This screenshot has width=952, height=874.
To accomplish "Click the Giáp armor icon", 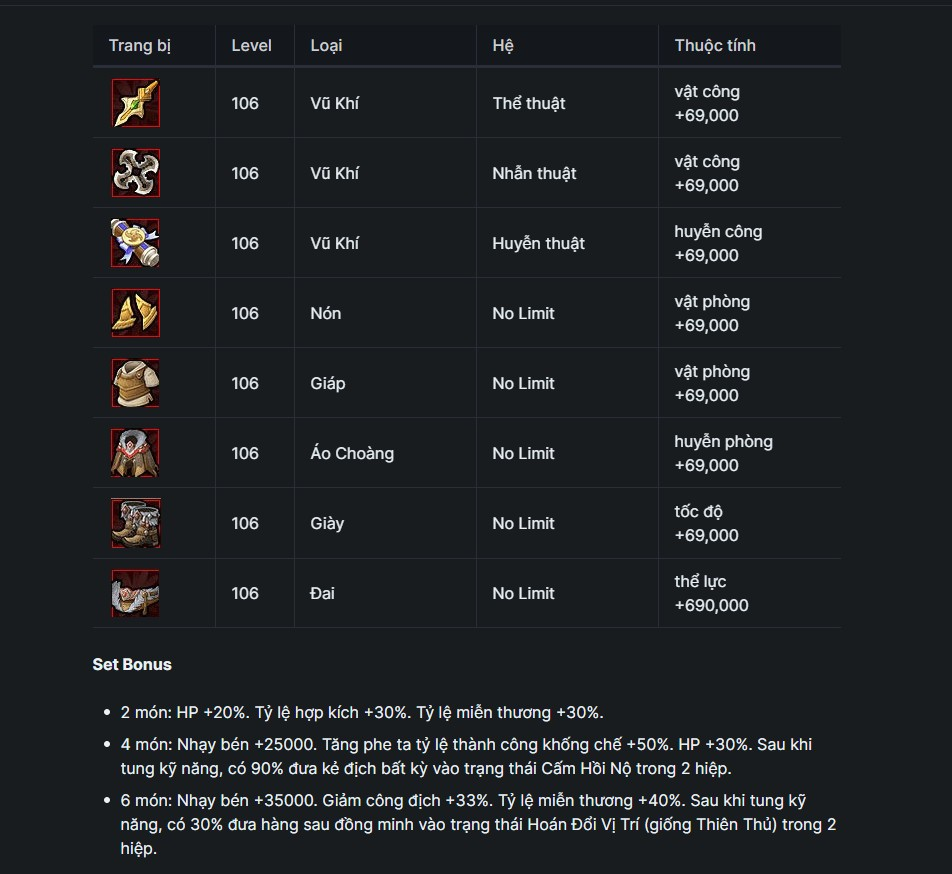I will pyautogui.click(x=135, y=383).
